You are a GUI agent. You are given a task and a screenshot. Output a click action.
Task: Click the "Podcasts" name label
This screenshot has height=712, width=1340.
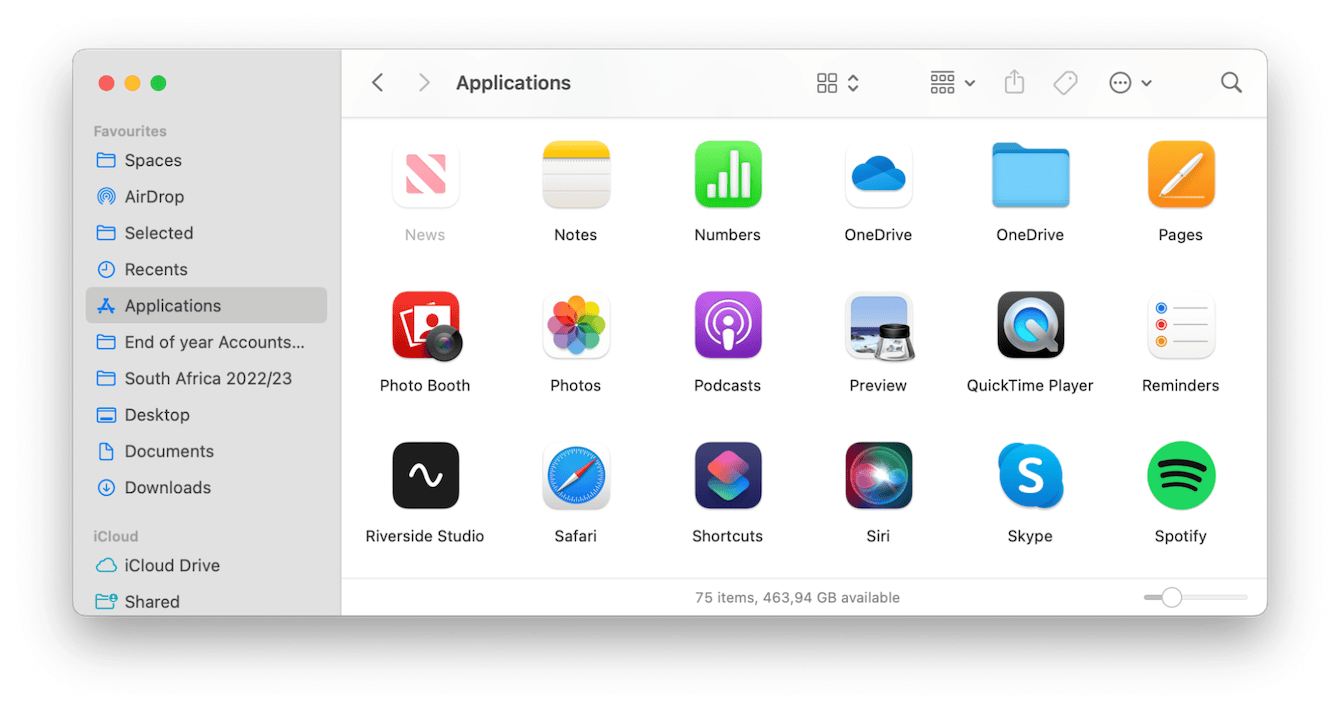[728, 385]
